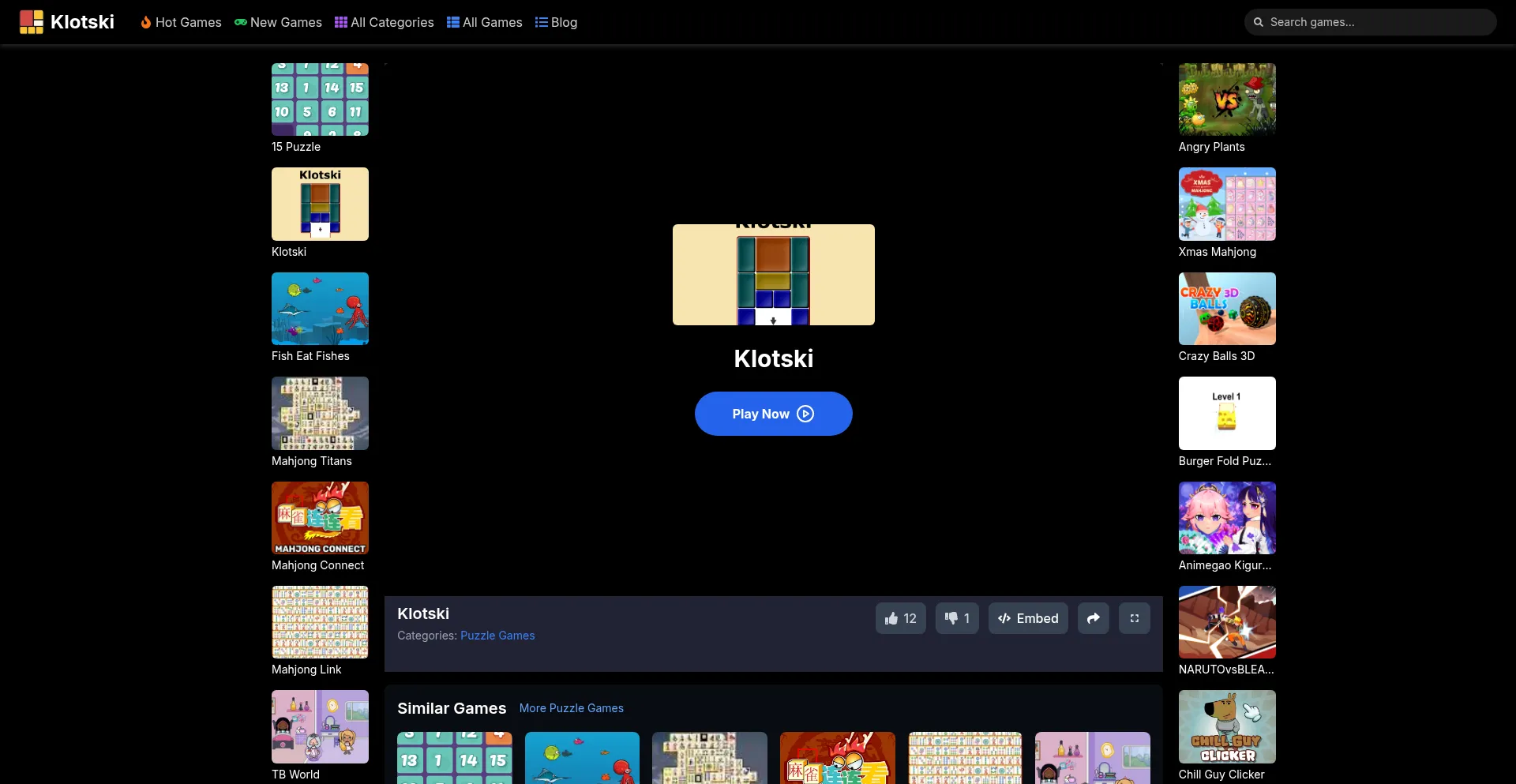This screenshot has height=784, width=1516.
Task: Click the 'Angry Plants' text label
Action: pos(1212,147)
